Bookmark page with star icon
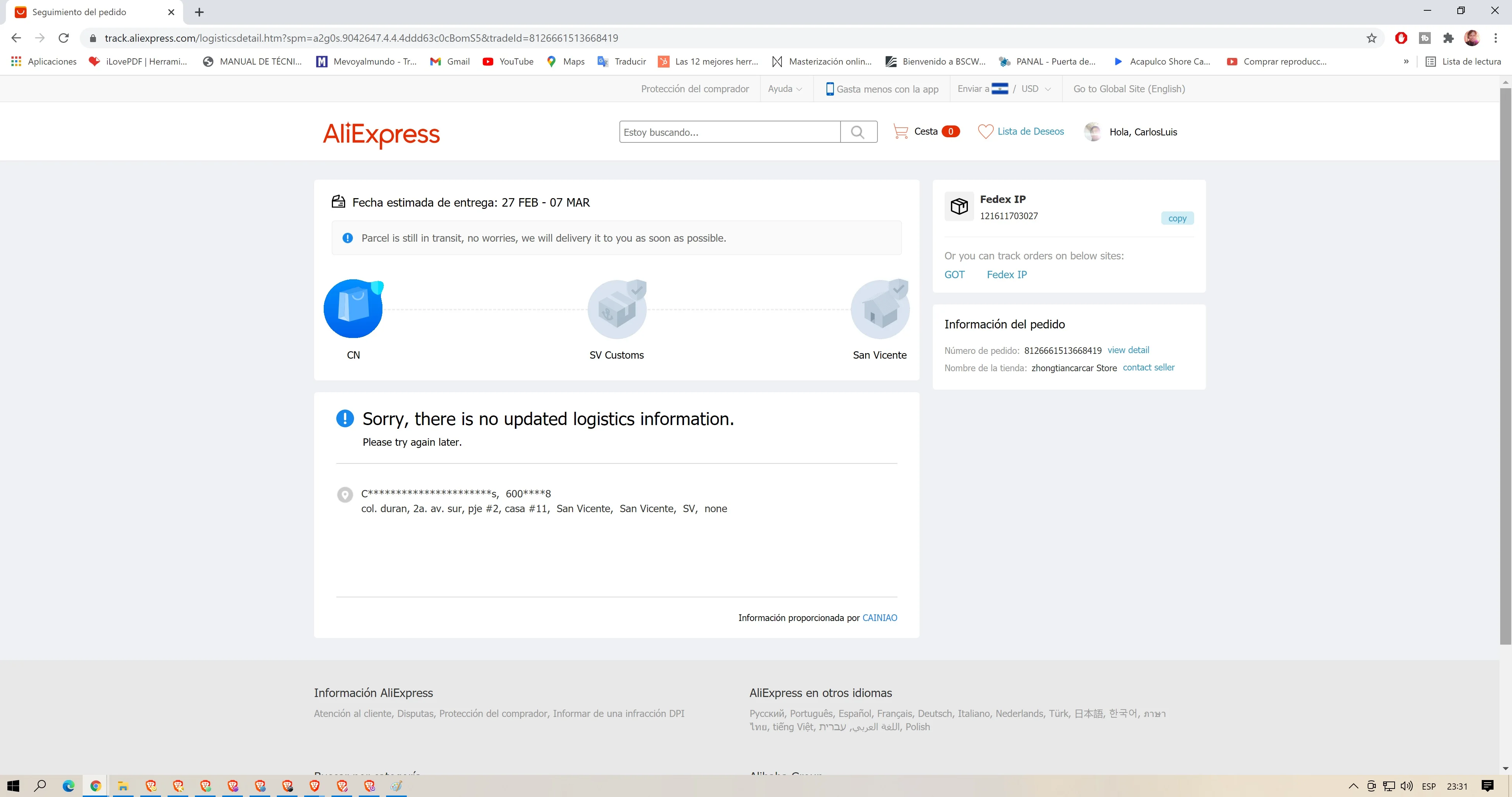This screenshot has width=1512, height=797. click(x=1371, y=38)
